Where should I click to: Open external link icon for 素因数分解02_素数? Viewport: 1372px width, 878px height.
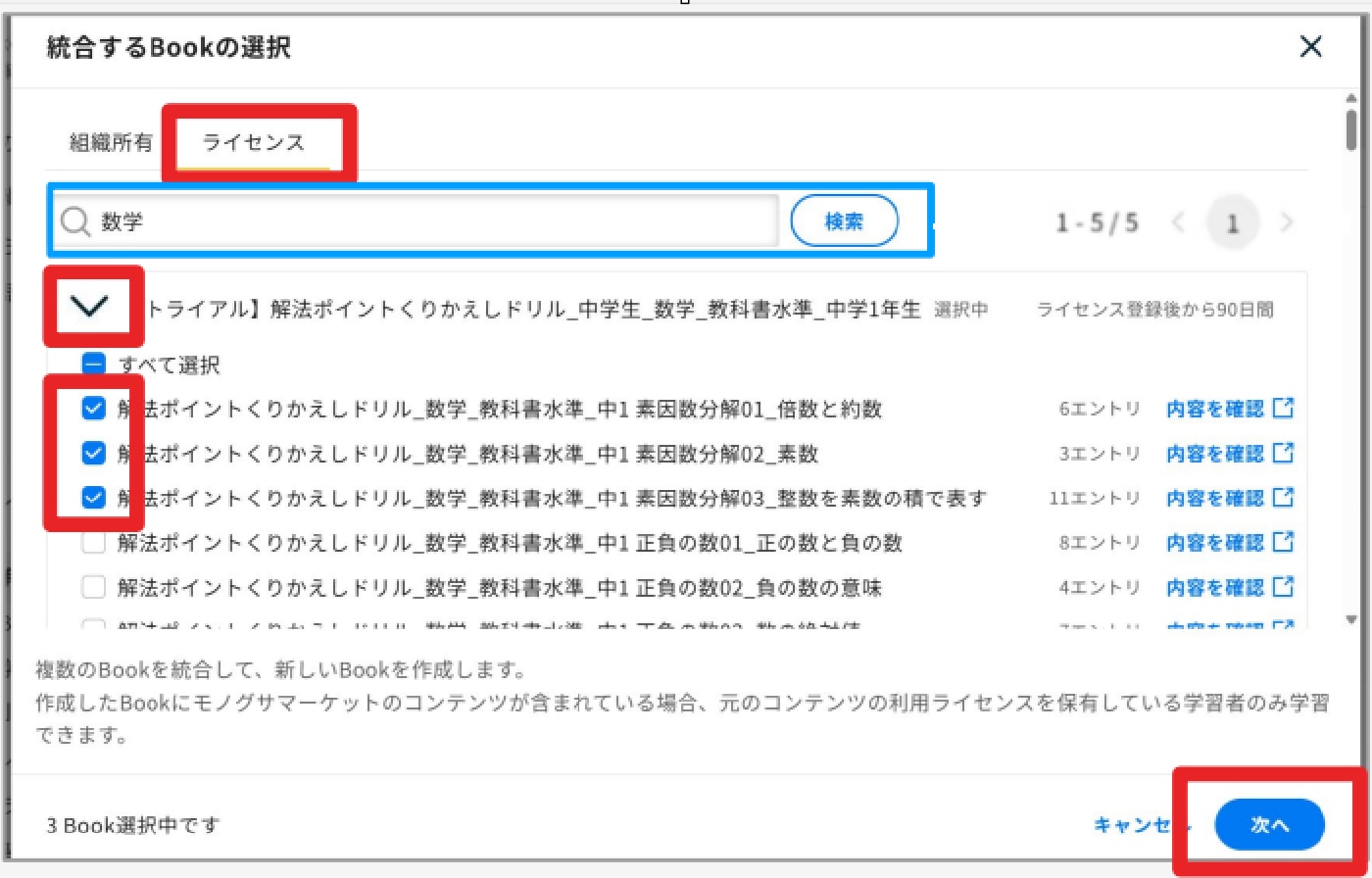click(1283, 454)
